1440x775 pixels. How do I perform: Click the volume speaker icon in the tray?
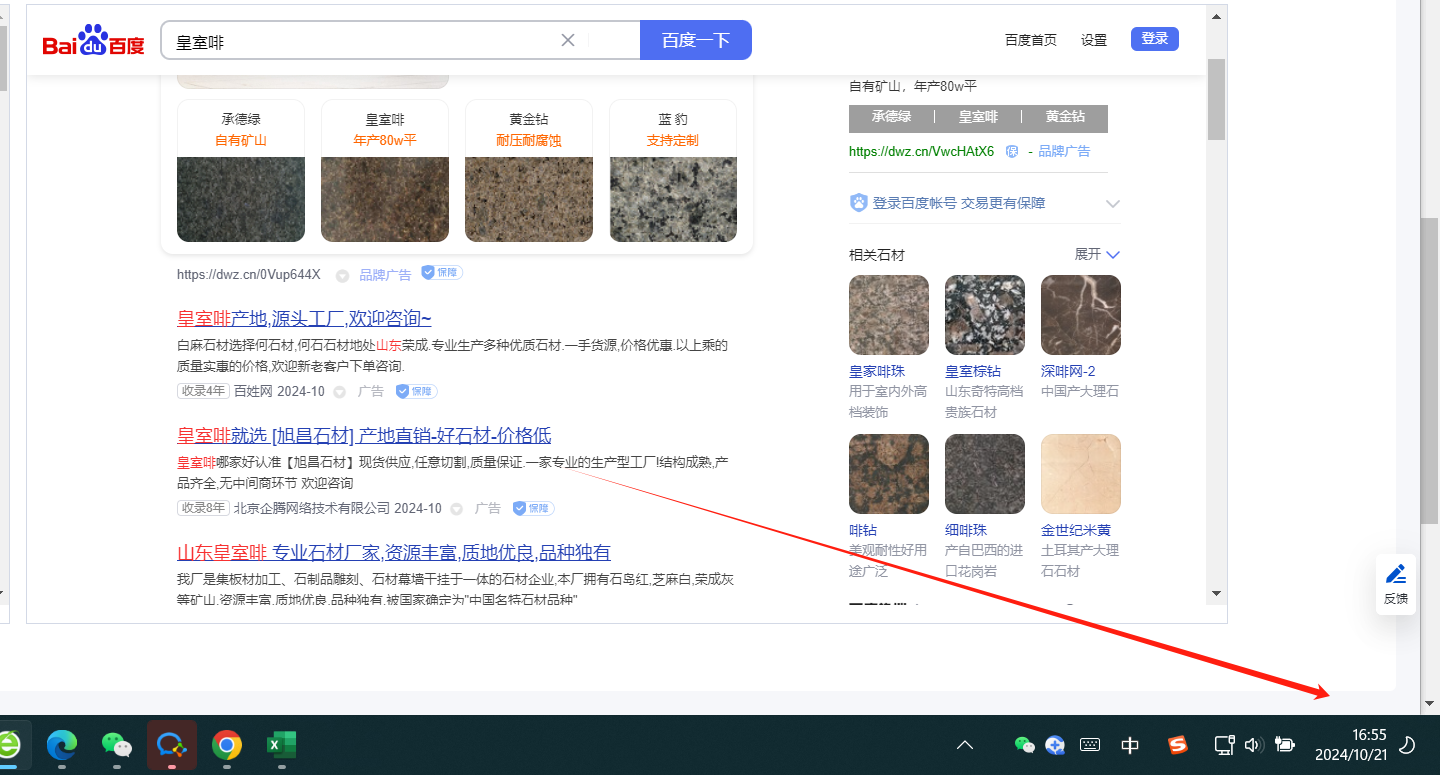click(1254, 745)
